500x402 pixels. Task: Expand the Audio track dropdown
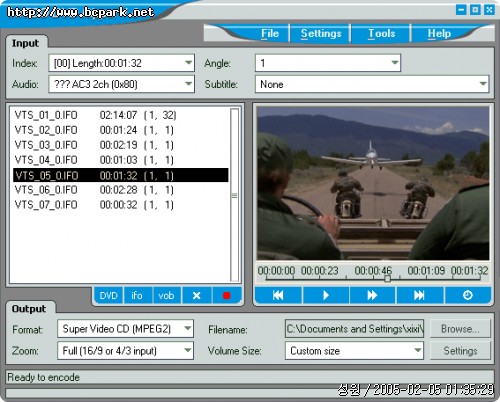point(188,84)
